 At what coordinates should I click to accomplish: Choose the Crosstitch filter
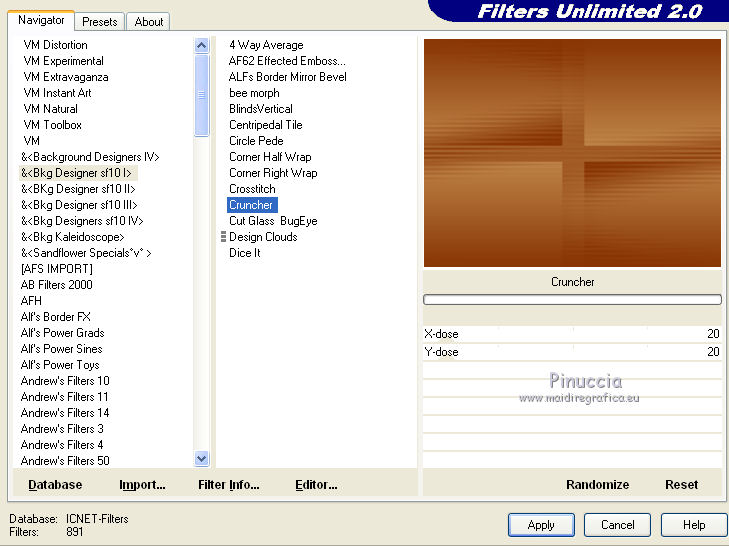(252, 189)
